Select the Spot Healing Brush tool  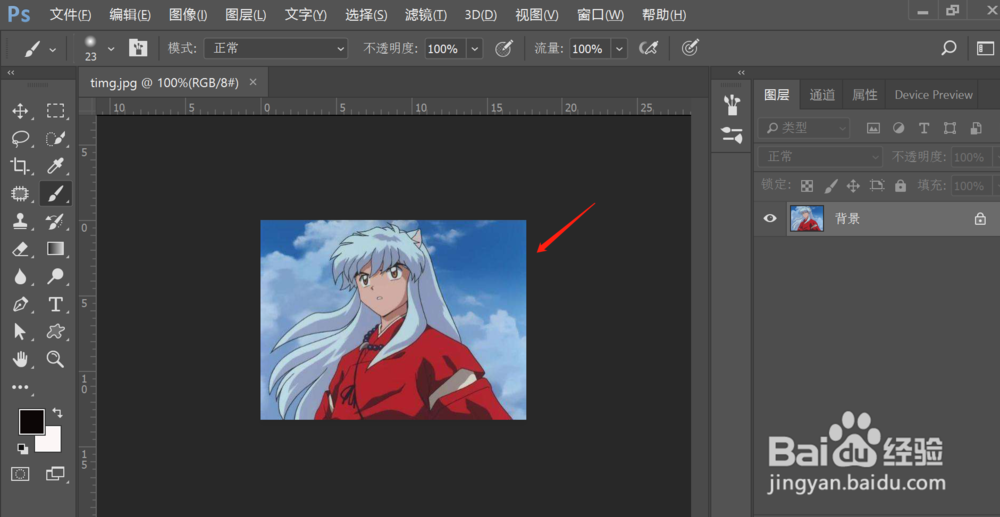(20, 194)
